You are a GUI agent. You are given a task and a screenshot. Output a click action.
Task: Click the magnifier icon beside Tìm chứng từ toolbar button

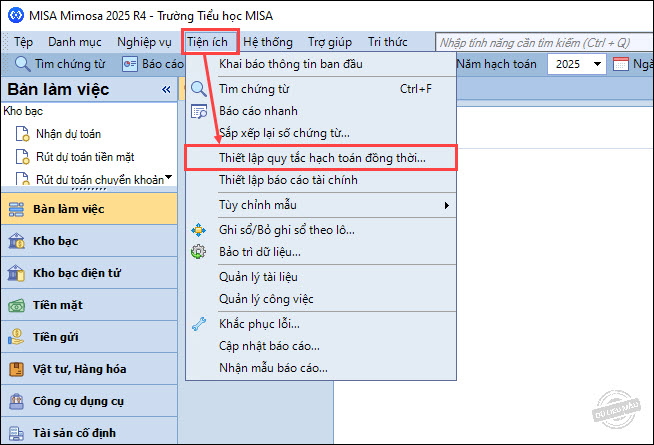22,64
